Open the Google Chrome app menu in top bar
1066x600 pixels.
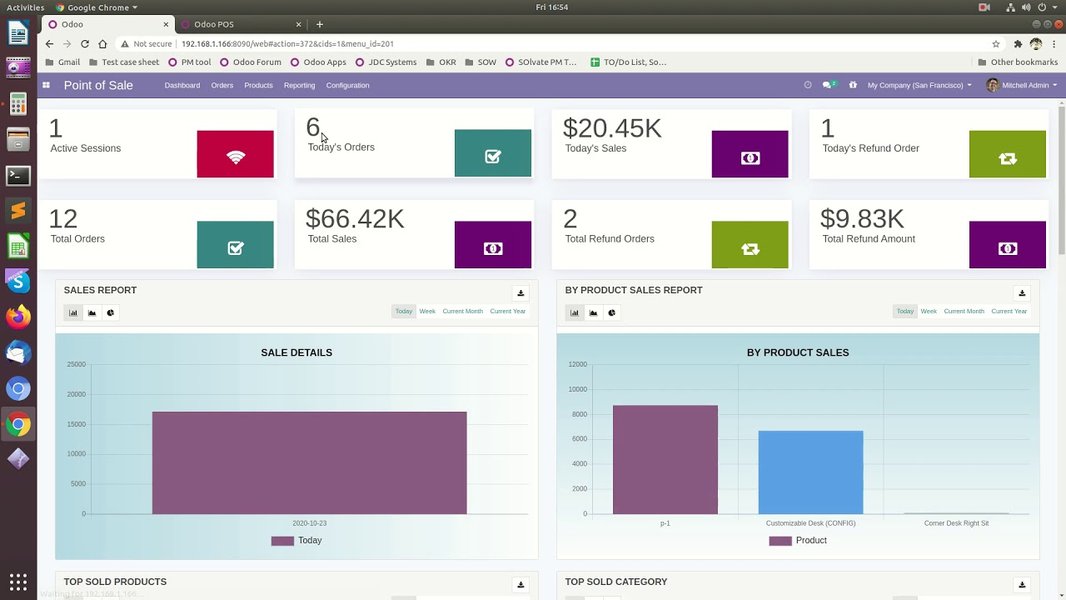(97, 7)
